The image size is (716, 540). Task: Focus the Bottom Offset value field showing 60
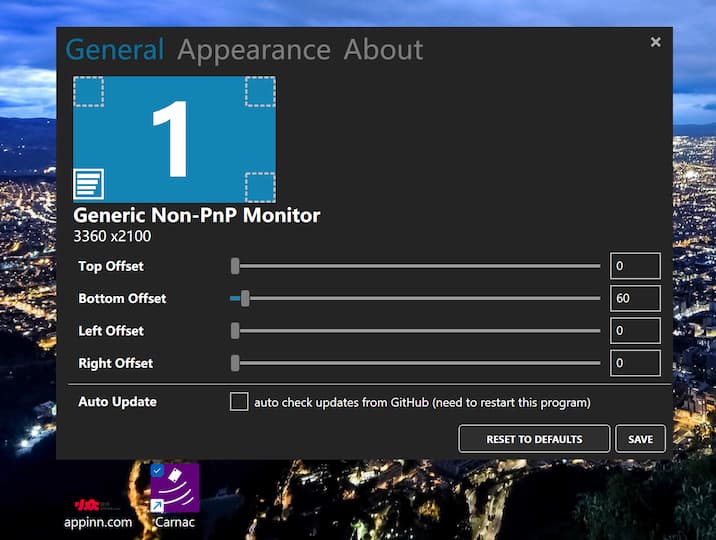click(635, 298)
